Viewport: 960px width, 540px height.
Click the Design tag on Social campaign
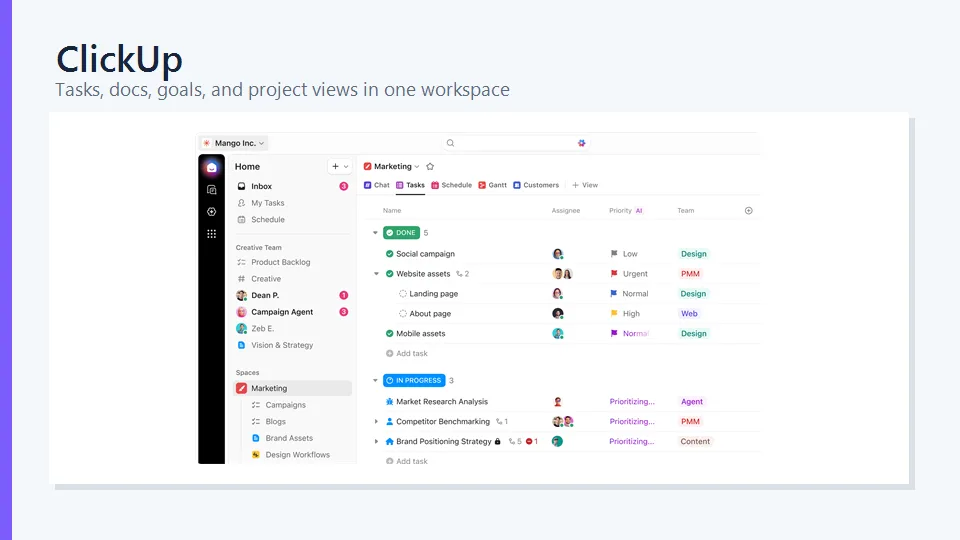pos(694,253)
